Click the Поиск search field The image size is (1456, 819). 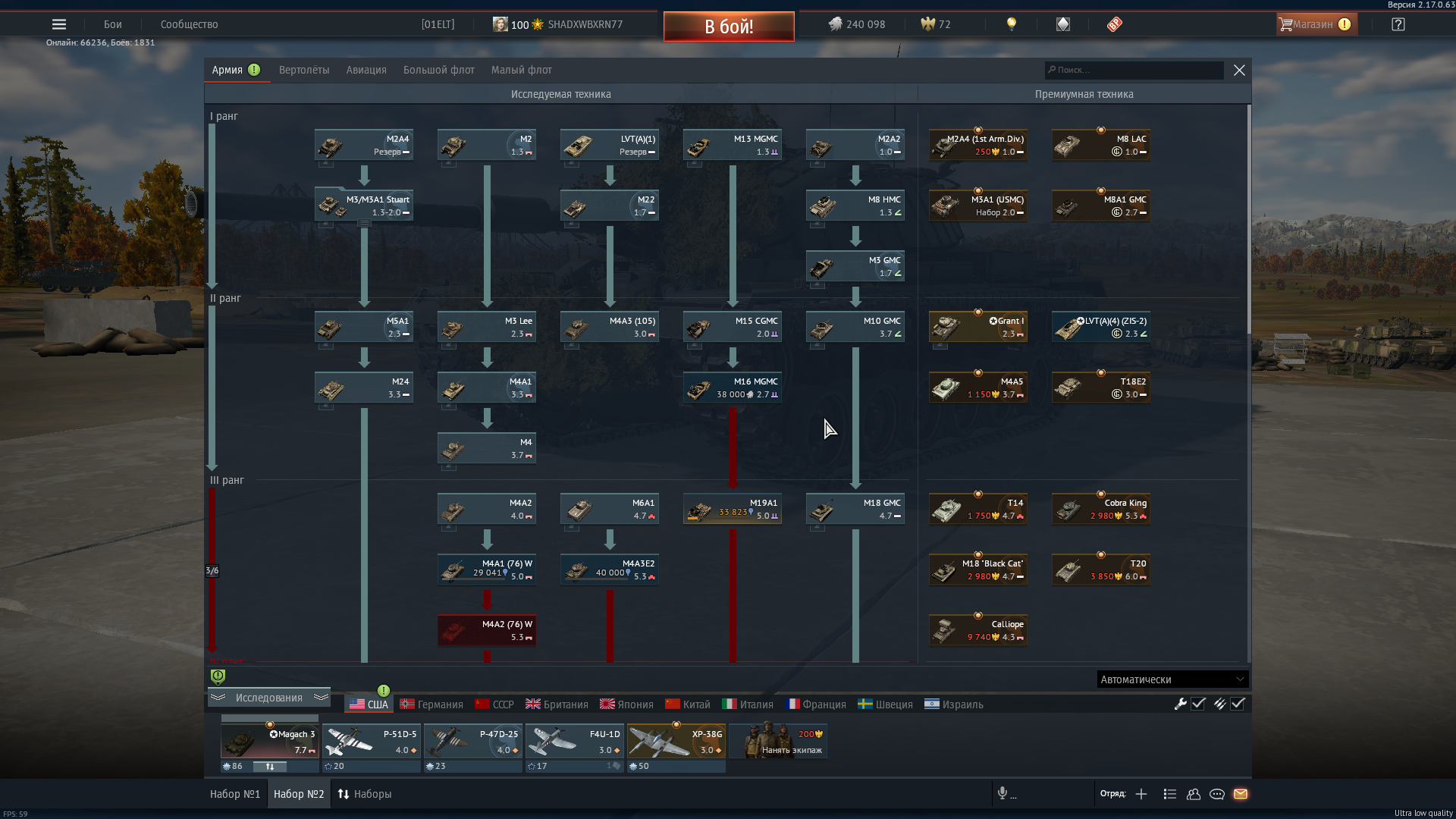pos(1134,70)
